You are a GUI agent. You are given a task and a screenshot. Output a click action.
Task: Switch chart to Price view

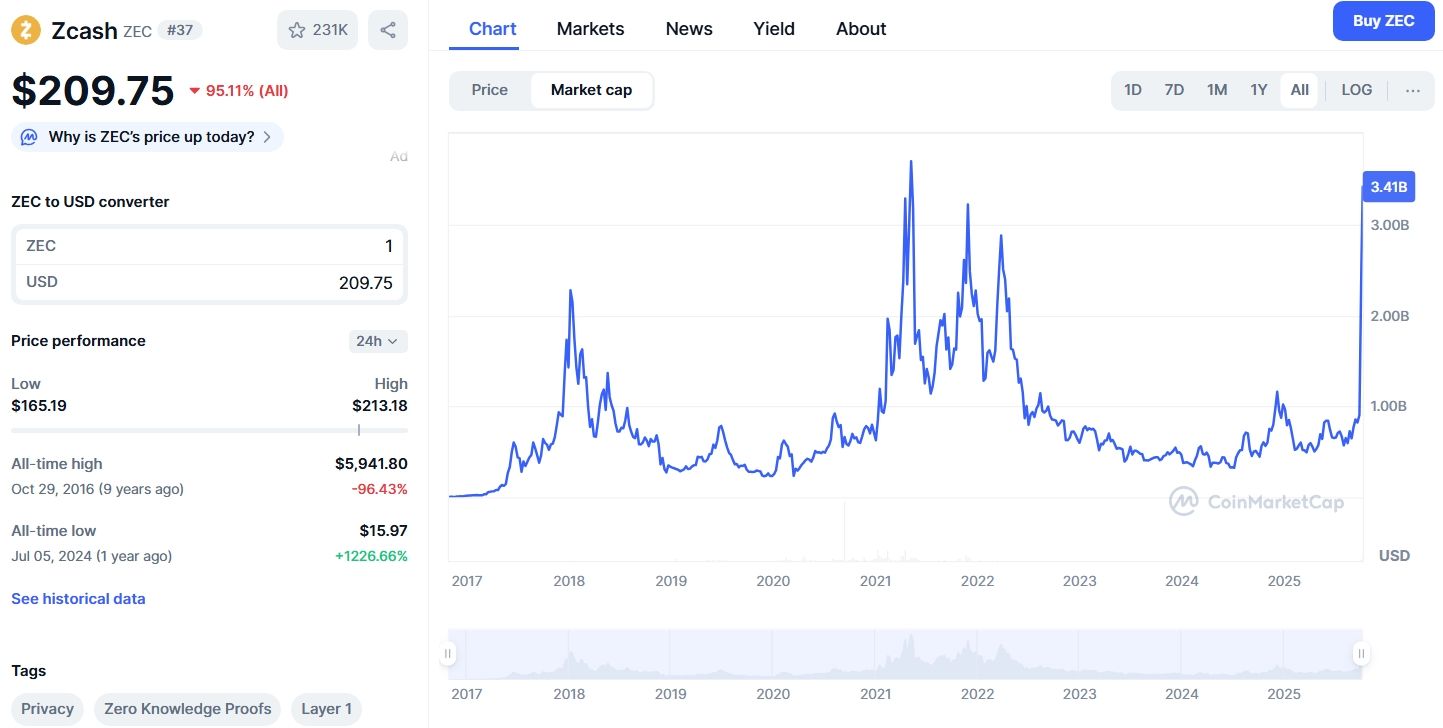[x=490, y=90]
